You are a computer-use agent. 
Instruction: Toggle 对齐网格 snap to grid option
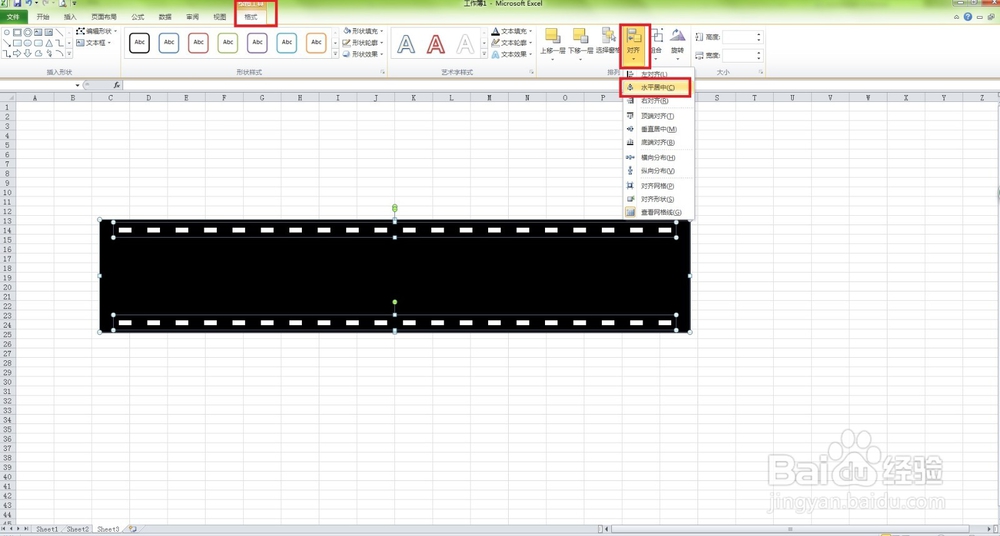[658, 186]
